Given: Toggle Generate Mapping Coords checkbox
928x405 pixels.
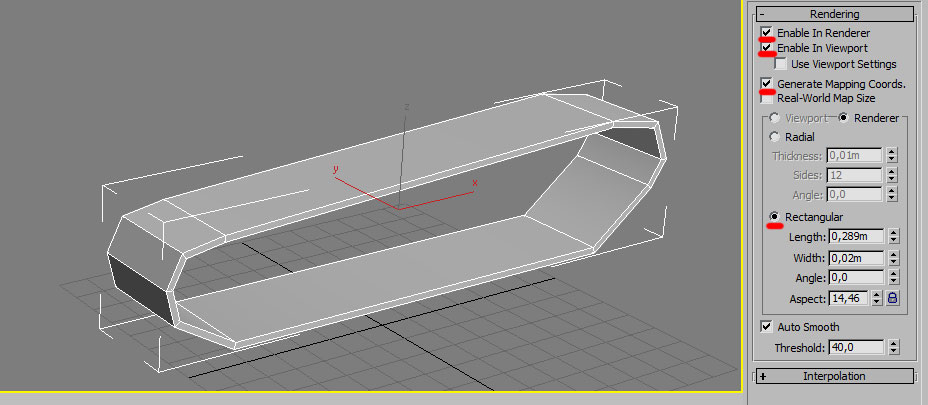Looking at the screenshot, I should pyautogui.click(x=767, y=84).
